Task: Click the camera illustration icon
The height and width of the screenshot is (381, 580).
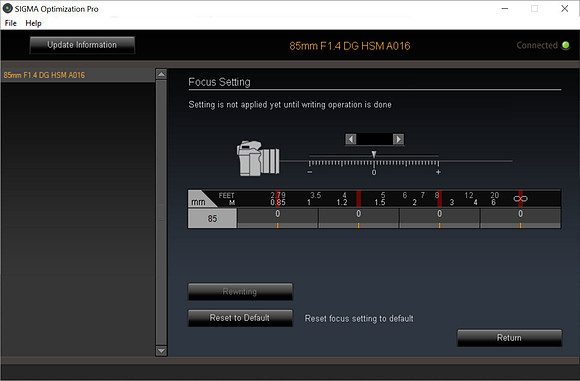Action: [x=258, y=158]
